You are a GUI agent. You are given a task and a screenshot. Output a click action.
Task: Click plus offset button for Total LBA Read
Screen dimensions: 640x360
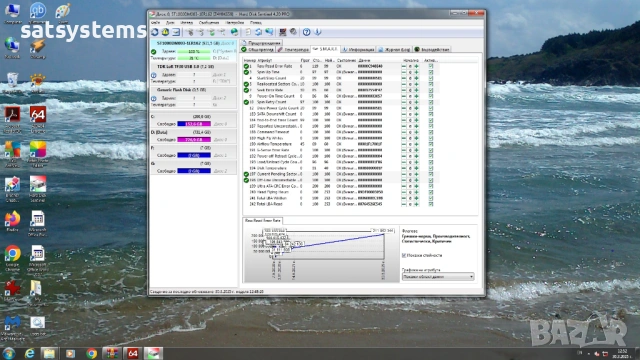416,204
